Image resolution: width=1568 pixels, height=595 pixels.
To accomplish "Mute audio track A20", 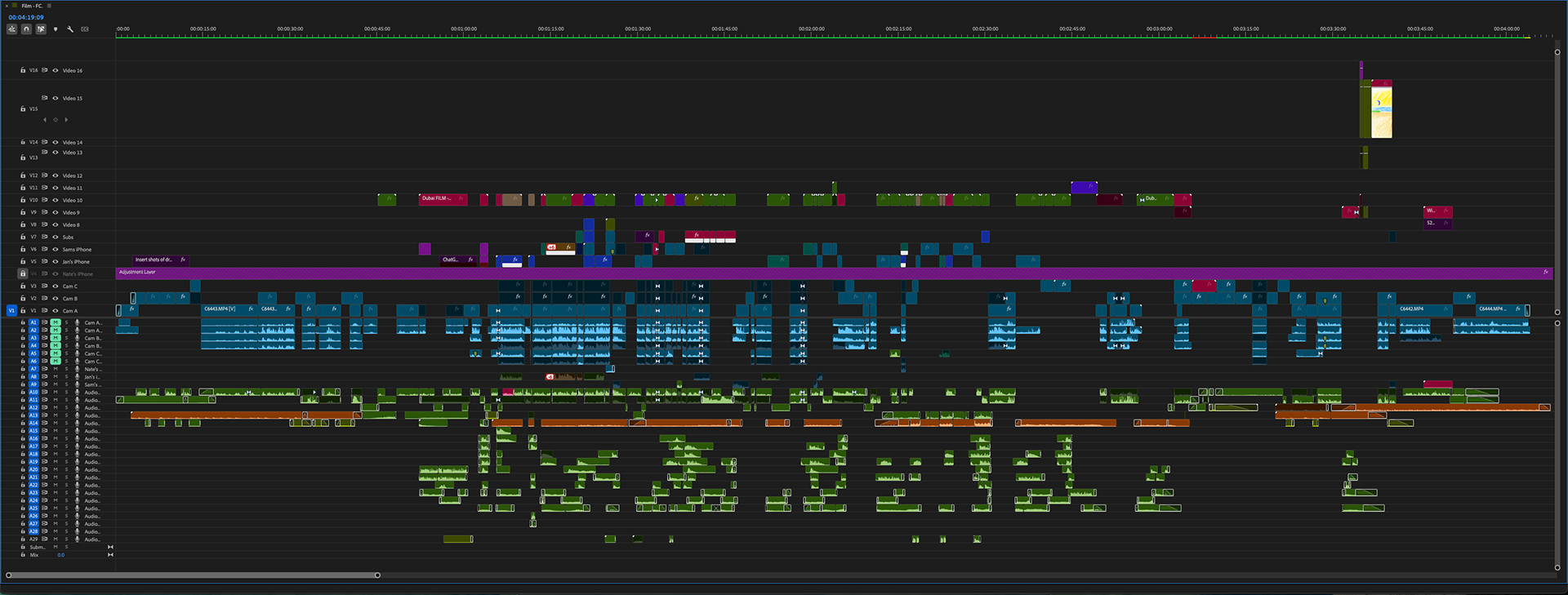I will point(56,469).
